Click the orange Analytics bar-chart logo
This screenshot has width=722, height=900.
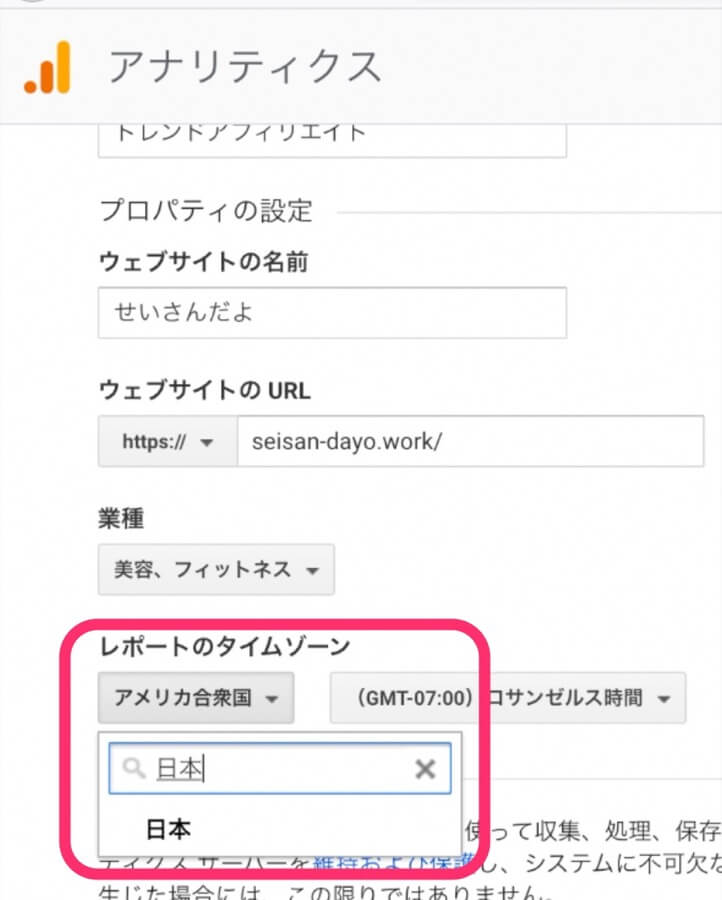pos(47,68)
